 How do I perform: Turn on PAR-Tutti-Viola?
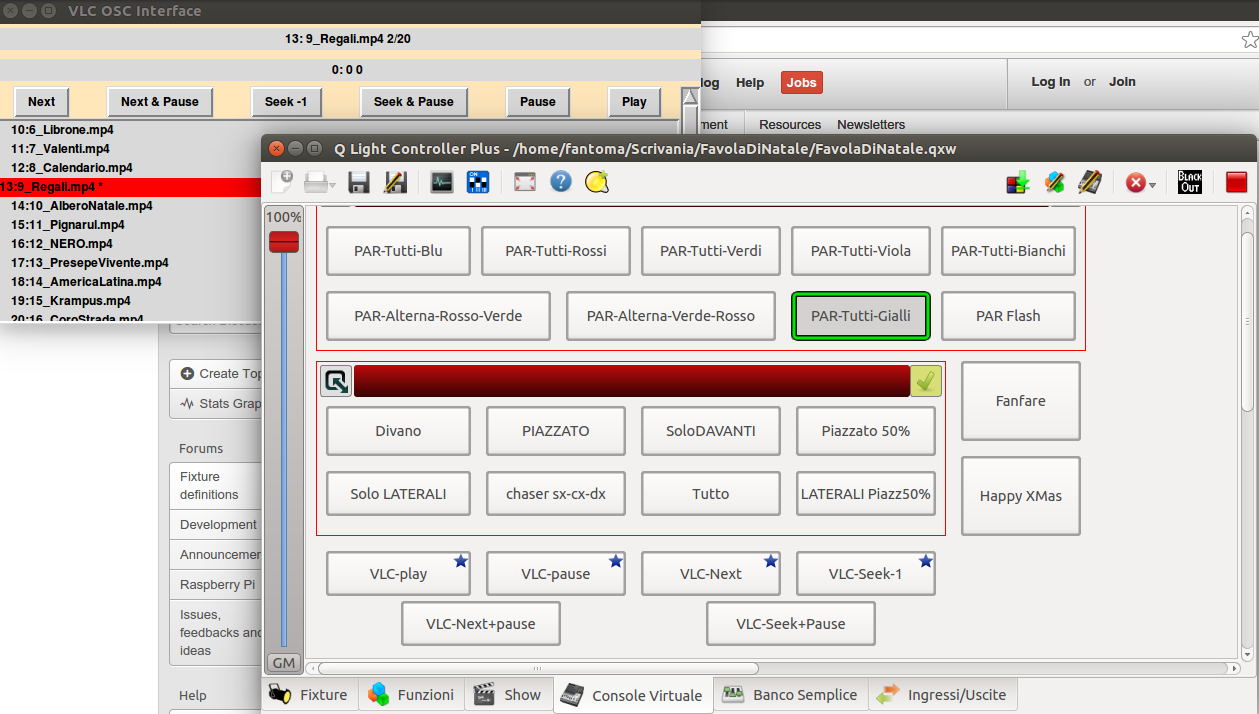[x=861, y=251]
